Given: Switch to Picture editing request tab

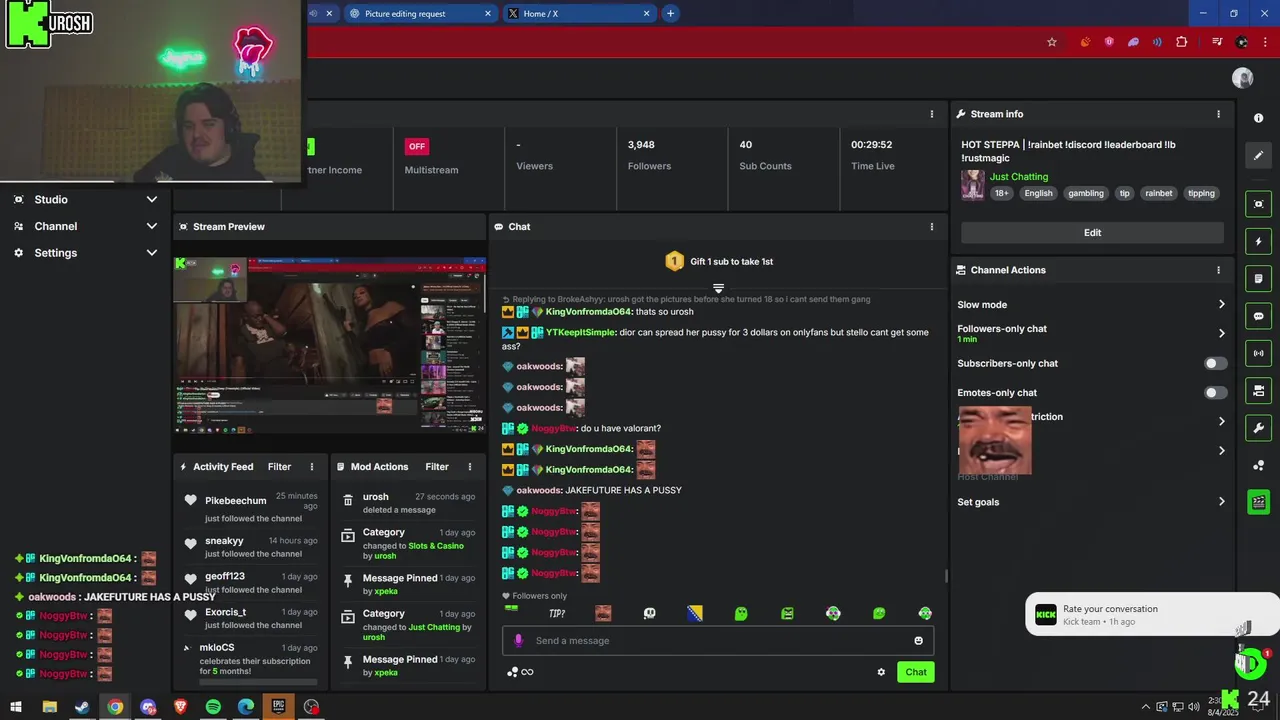Looking at the screenshot, I should pyautogui.click(x=420, y=13).
